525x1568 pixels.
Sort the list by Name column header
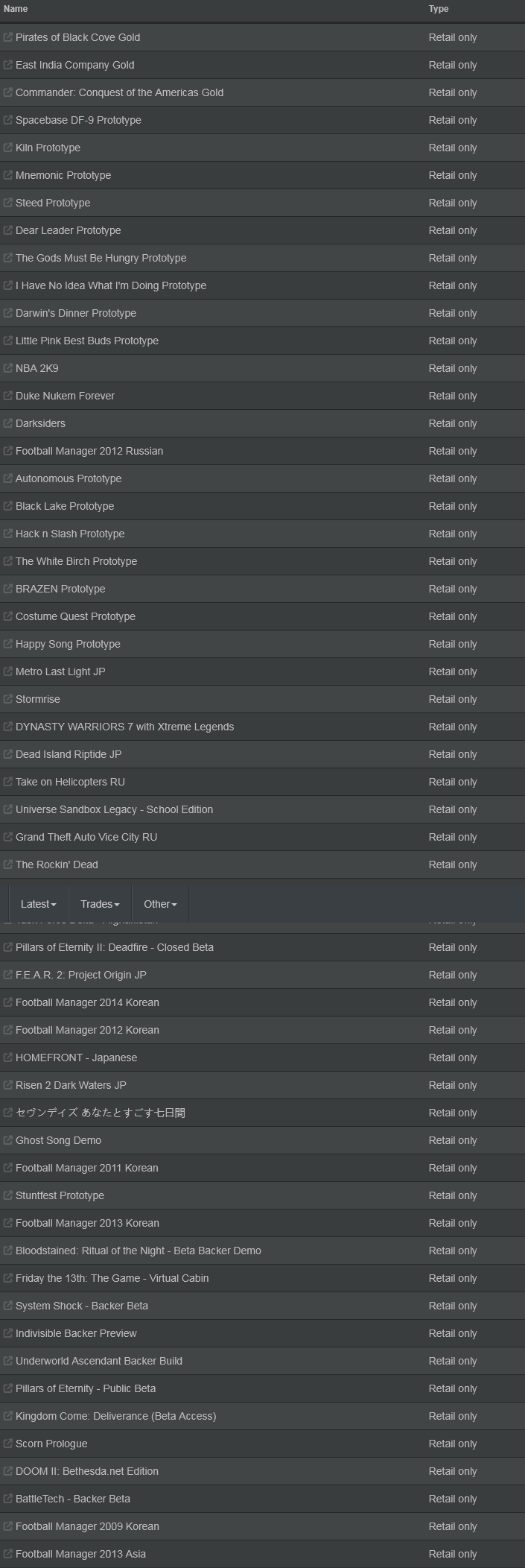(x=16, y=9)
